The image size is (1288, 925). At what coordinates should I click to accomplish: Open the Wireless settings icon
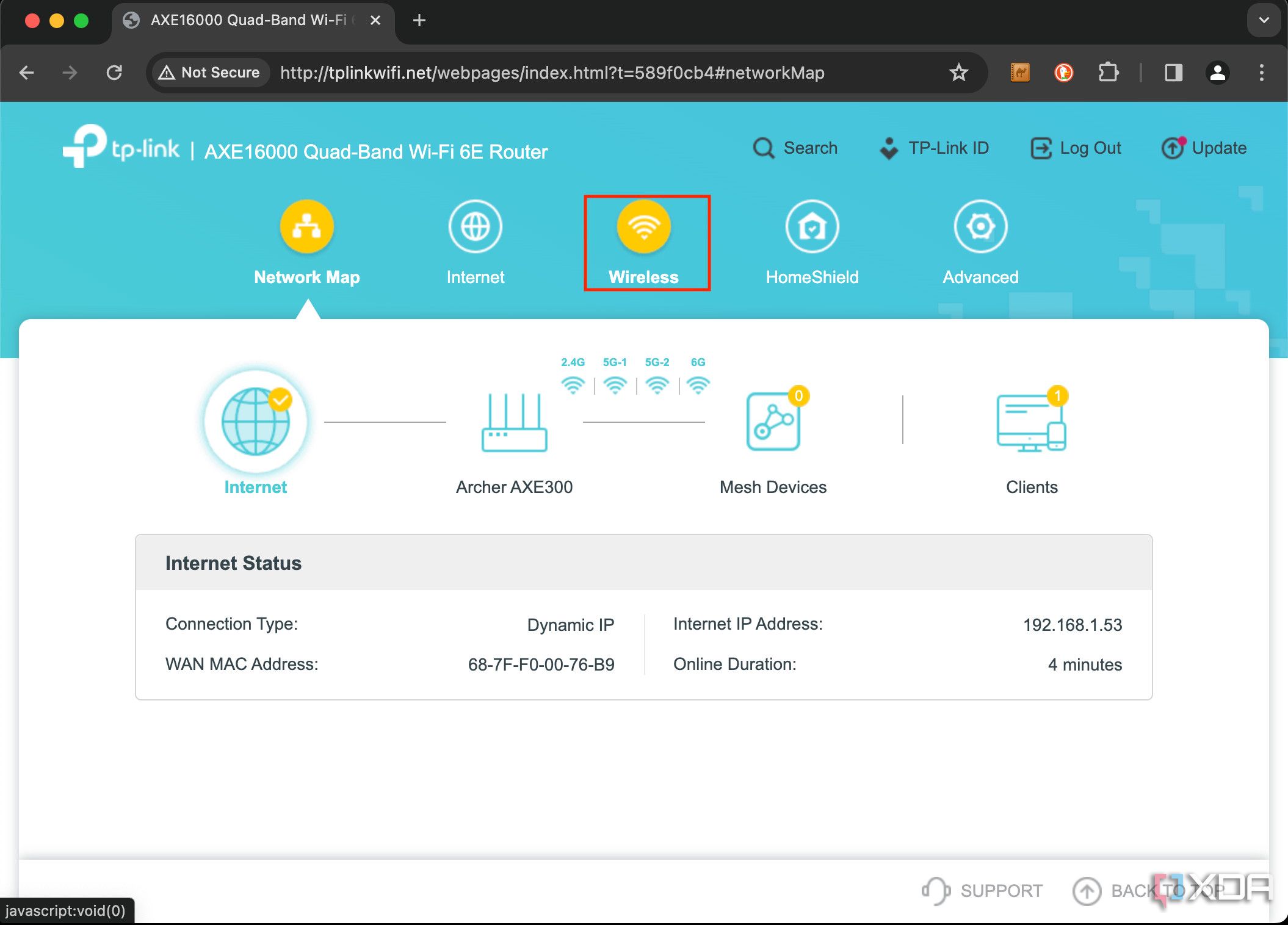[x=643, y=226]
